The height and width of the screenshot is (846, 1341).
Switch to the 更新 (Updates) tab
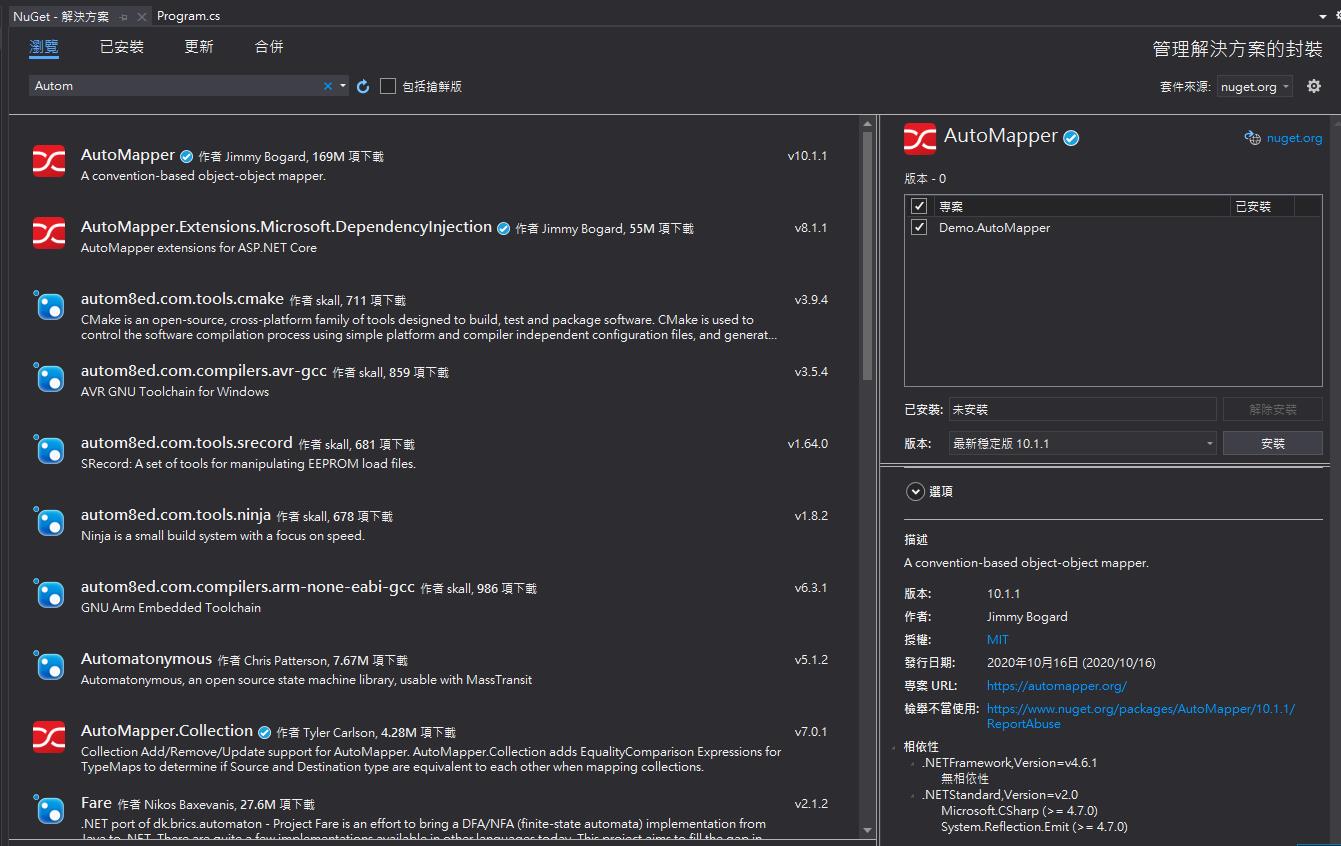click(x=199, y=47)
